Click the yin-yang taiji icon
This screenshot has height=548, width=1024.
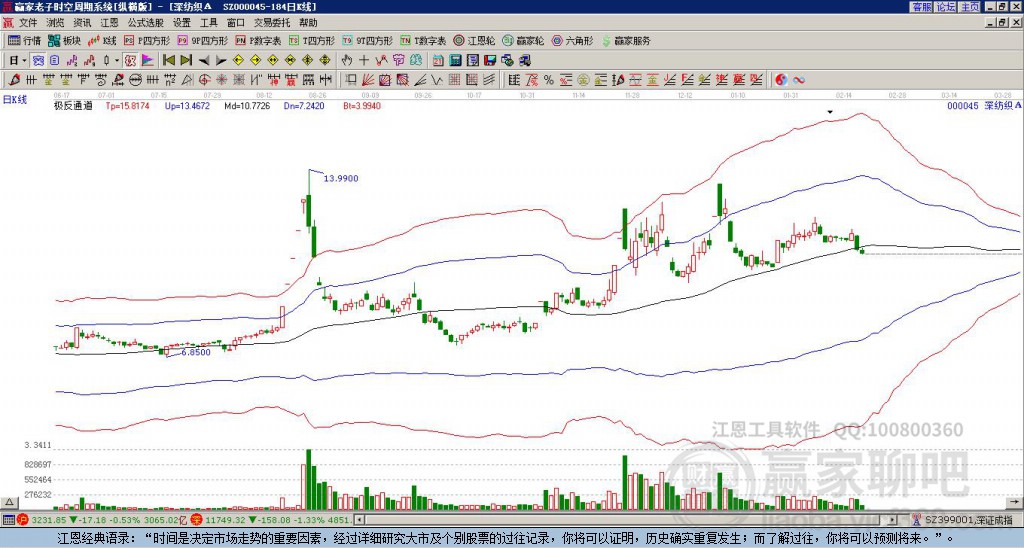click(780, 79)
